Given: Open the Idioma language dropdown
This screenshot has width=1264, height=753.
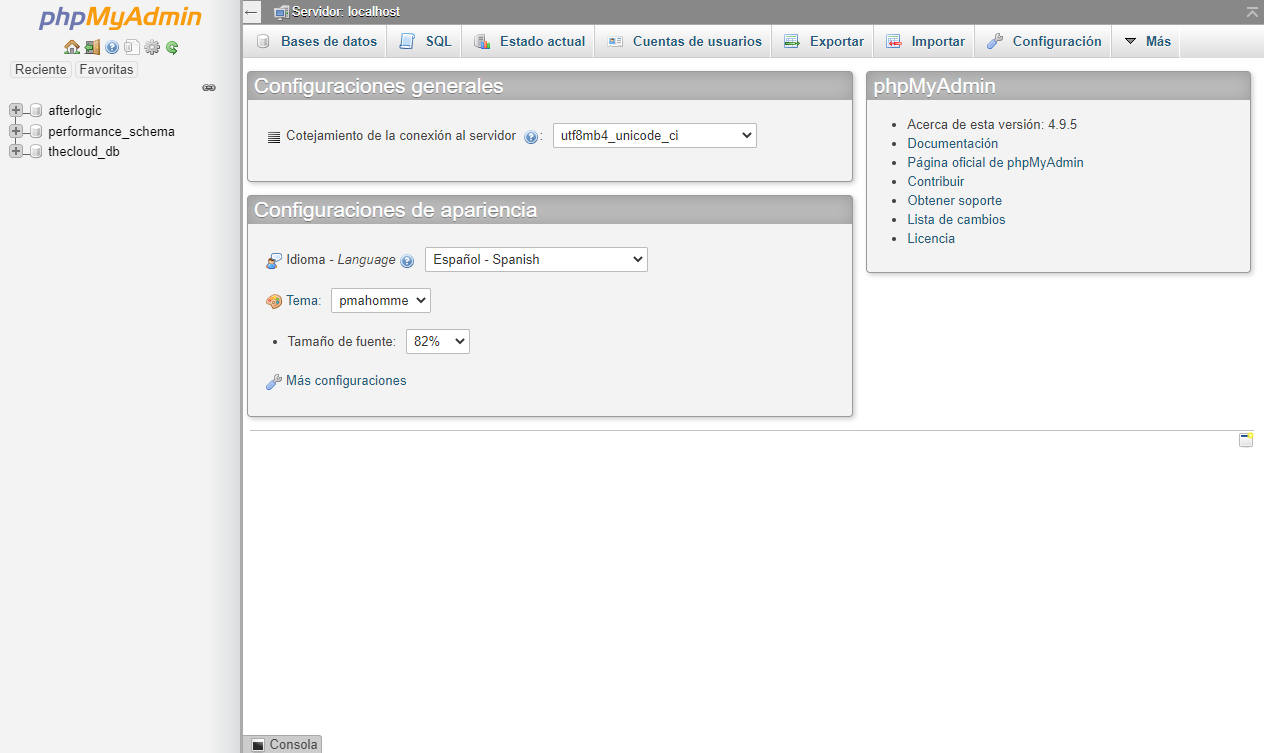Looking at the screenshot, I should pos(536,259).
